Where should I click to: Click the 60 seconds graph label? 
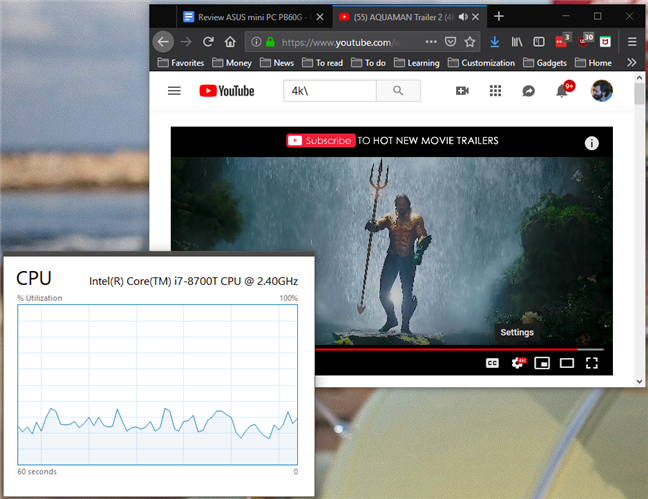tap(37, 472)
